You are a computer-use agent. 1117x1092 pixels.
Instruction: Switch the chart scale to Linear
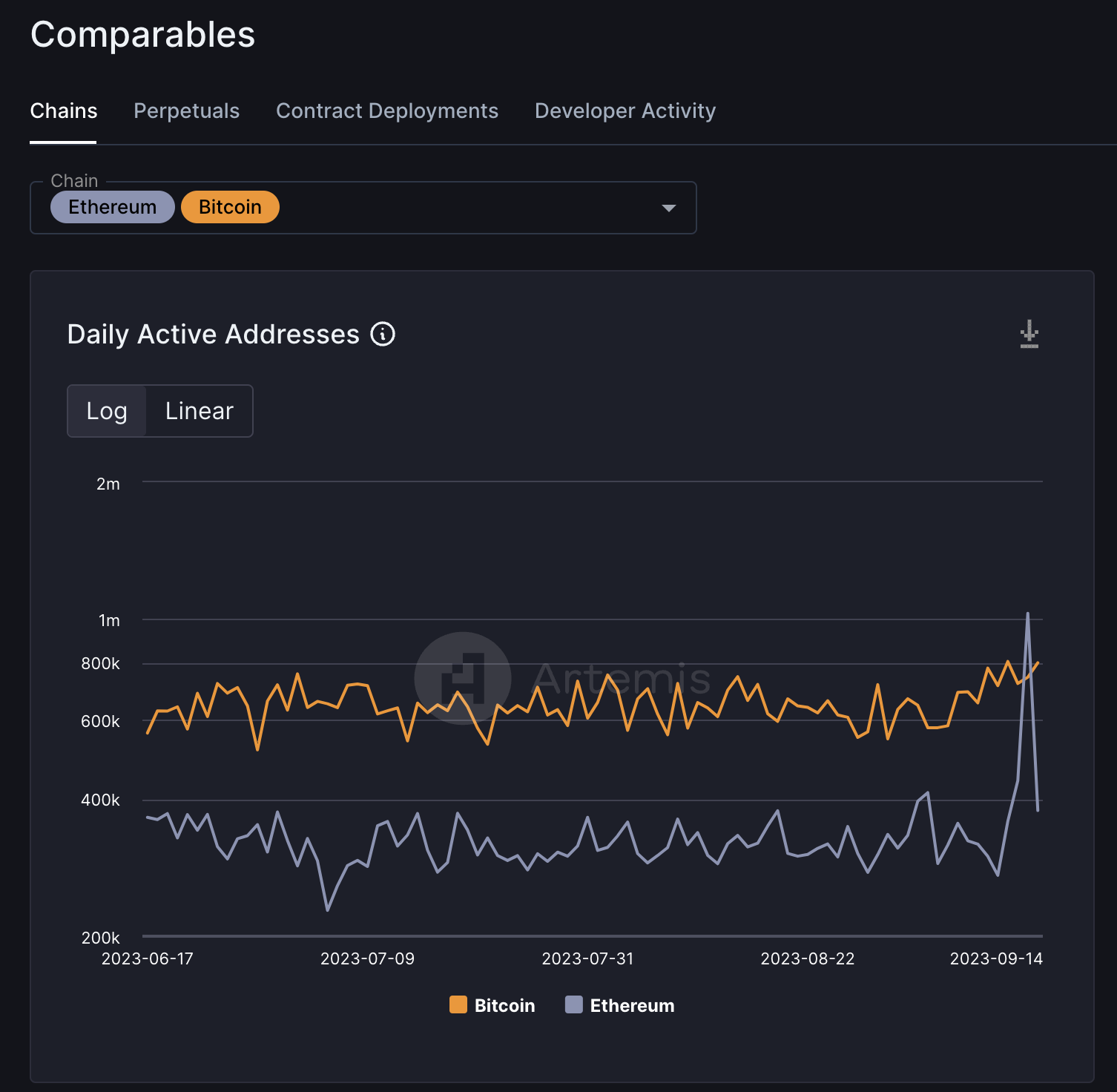point(199,410)
